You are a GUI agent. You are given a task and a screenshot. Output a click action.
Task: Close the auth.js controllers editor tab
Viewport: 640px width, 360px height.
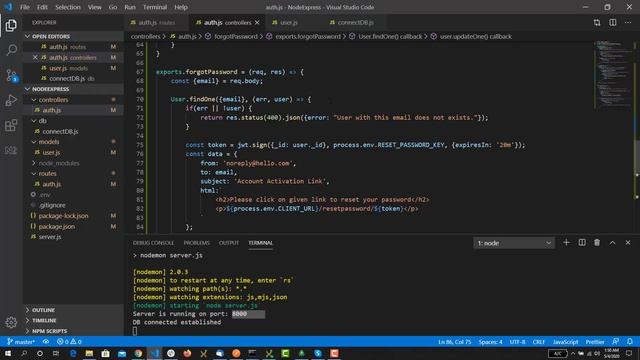click(x=257, y=22)
